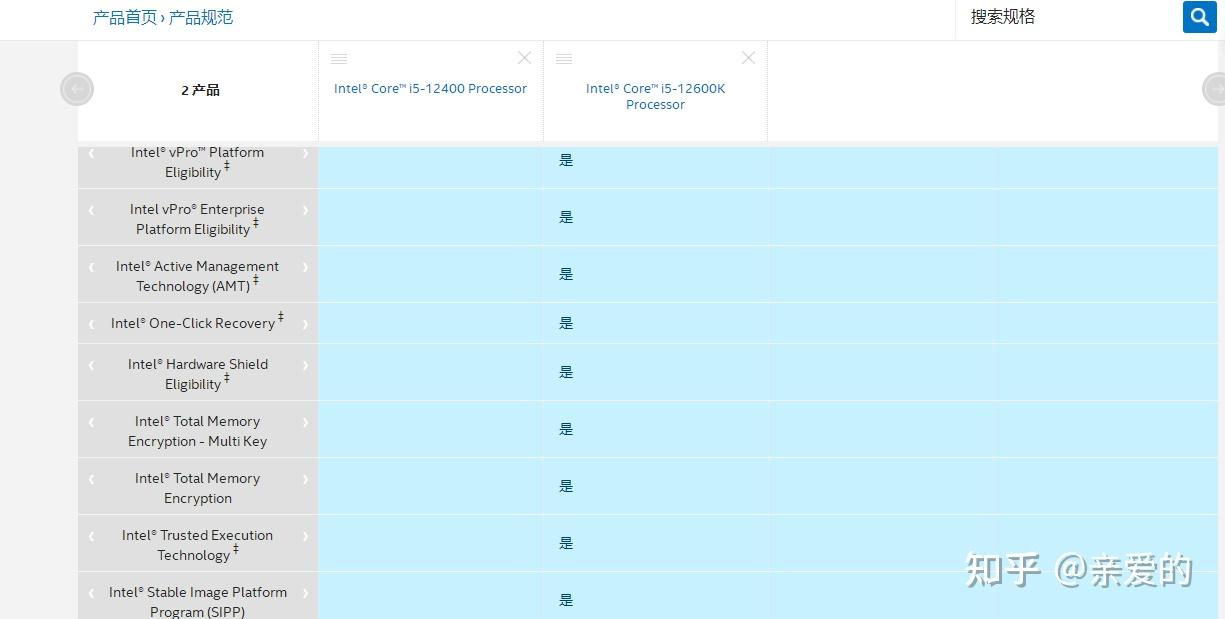
Task: Click right chevron on Total Memory Encryption Multi Key row
Action: 305,422
